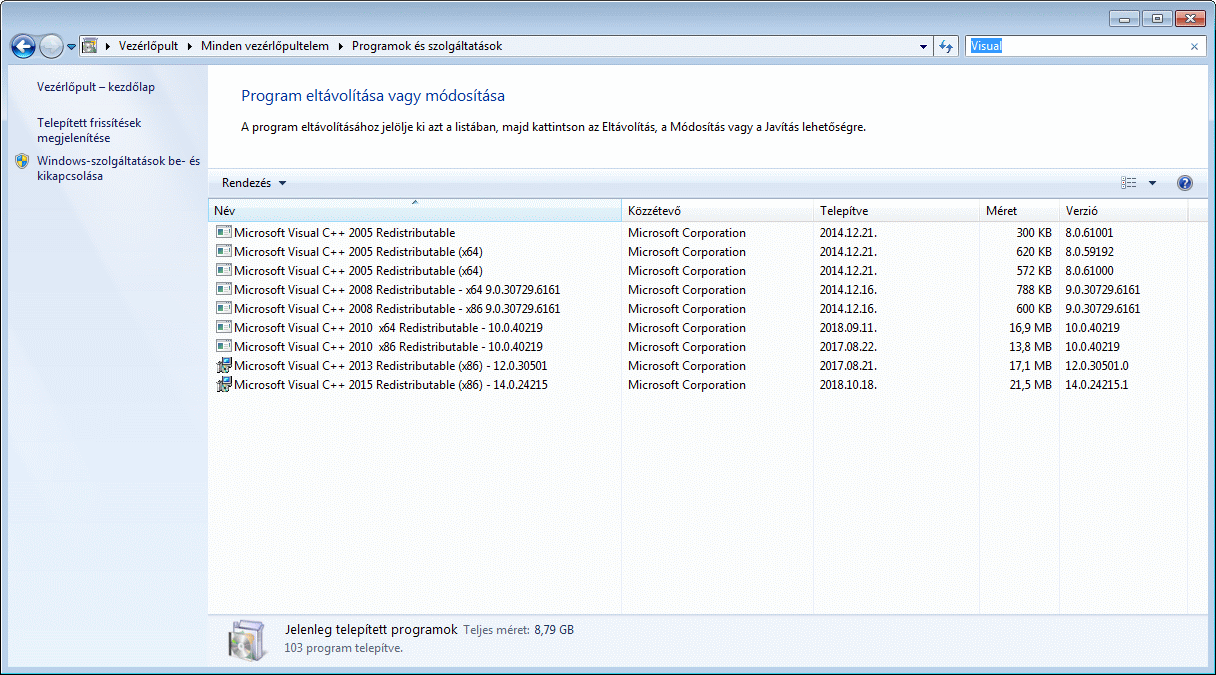Minimize the Control Panel window
Viewport: 1216px width, 675px height.
click(x=1125, y=18)
